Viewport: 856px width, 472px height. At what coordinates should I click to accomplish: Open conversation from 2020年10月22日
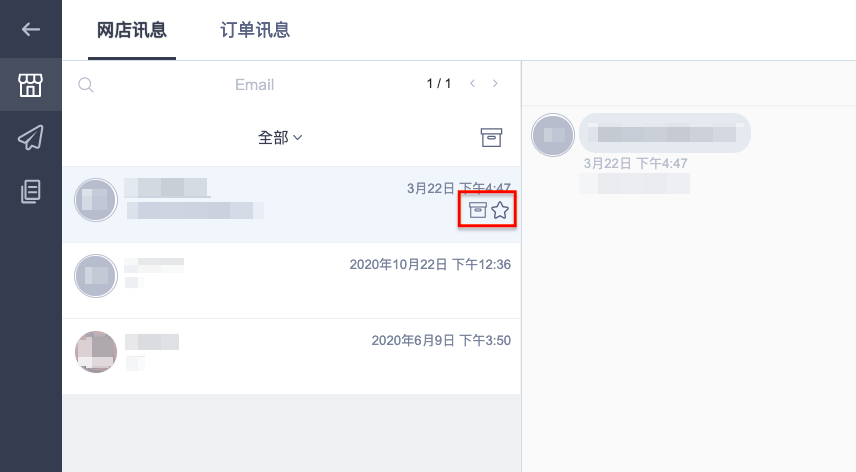point(292,280)
